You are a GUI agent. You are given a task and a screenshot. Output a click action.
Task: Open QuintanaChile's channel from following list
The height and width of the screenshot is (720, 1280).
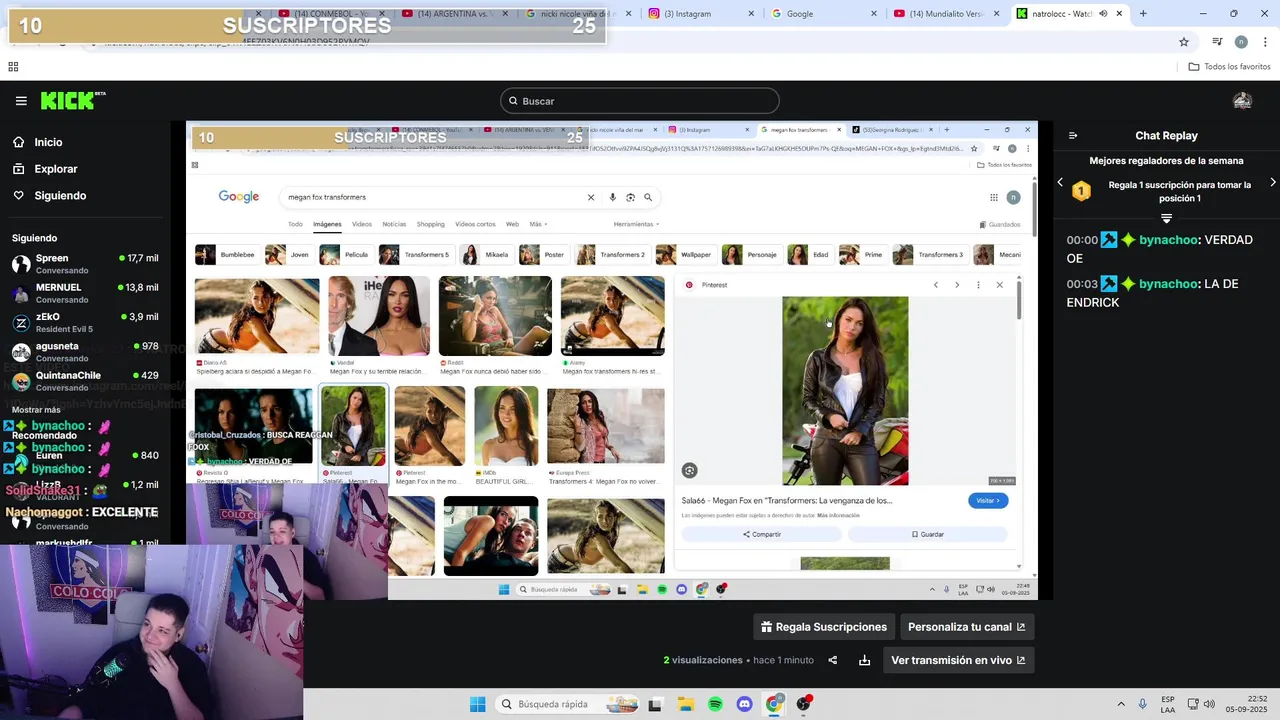pos(85,381)
